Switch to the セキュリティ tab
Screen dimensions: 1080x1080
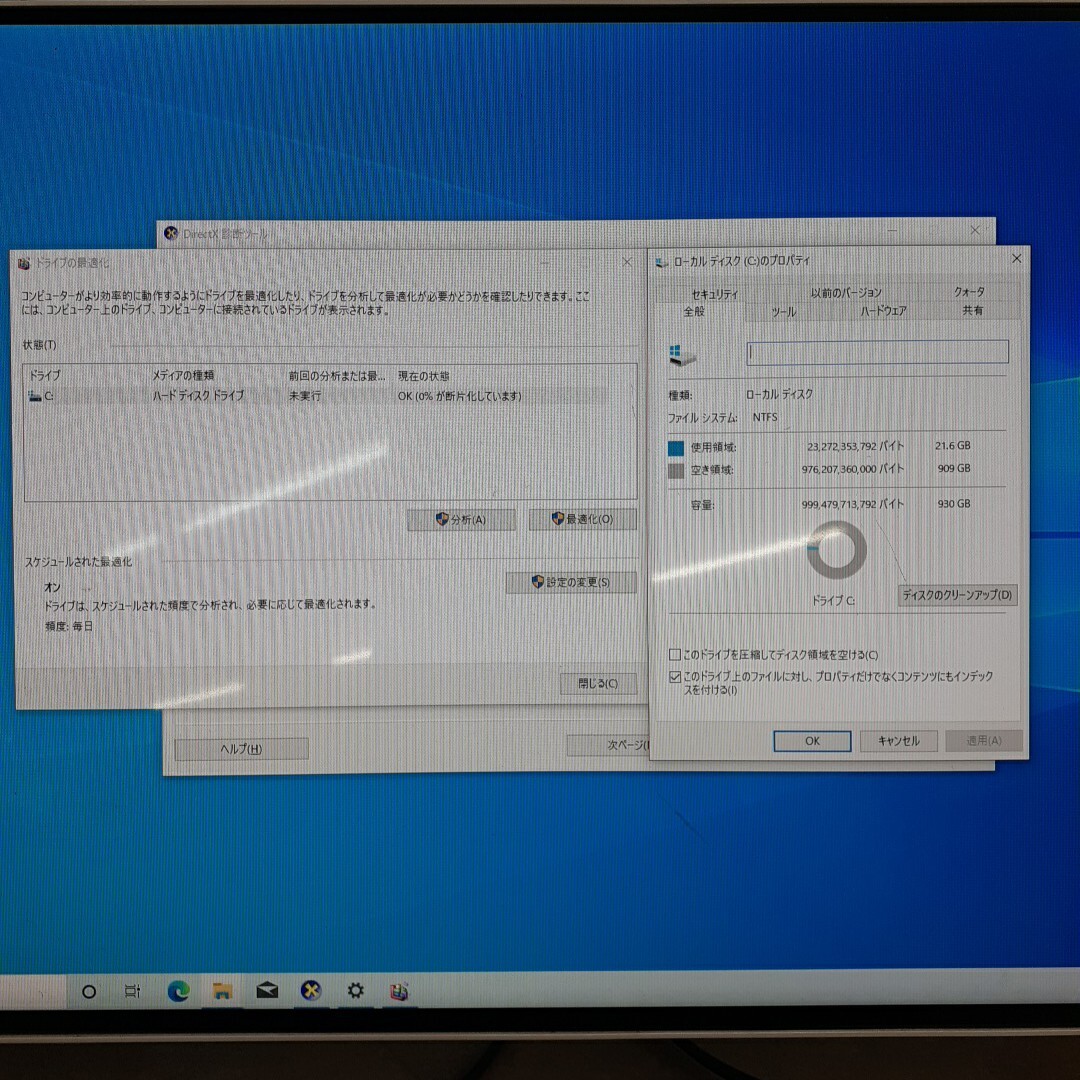(x=714, y=294)
